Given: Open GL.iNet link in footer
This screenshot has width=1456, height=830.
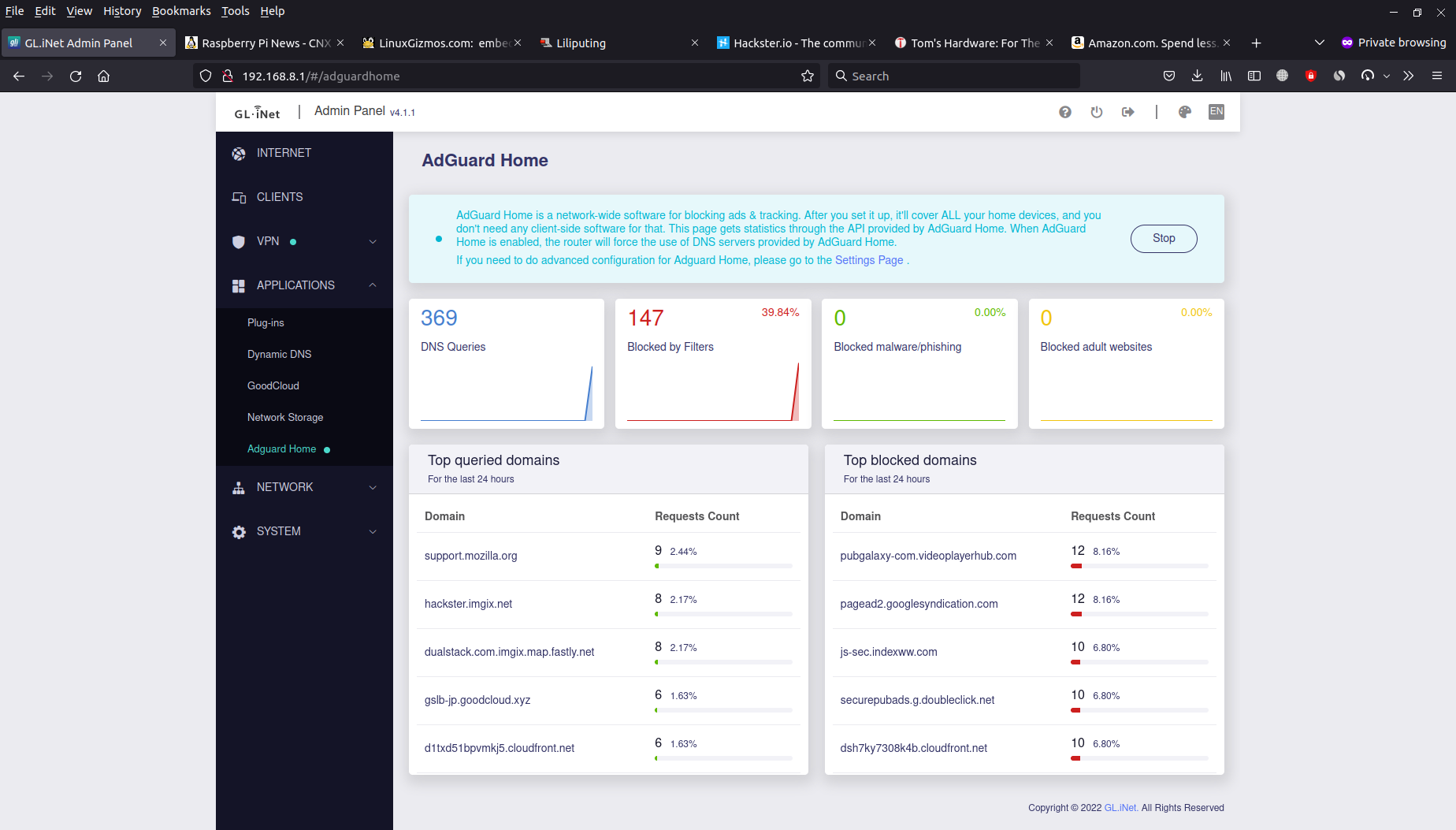Looking at the screenshot, I should pos(1120,808).
